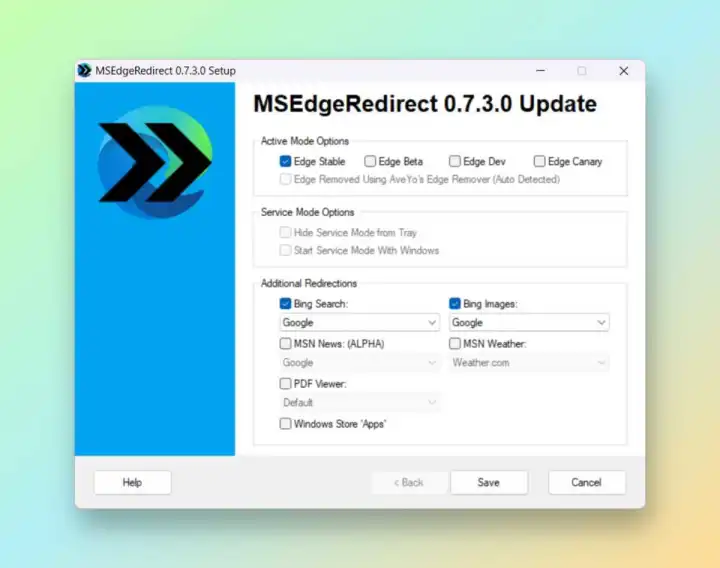
Task: Click the Help button
Action: click(x=132, y=482)
